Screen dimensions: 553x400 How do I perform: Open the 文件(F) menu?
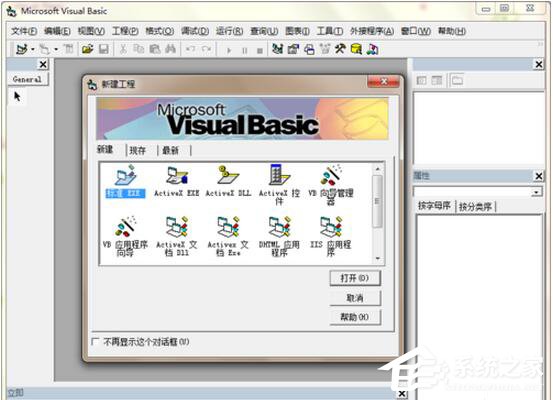[x=24, y=31]
